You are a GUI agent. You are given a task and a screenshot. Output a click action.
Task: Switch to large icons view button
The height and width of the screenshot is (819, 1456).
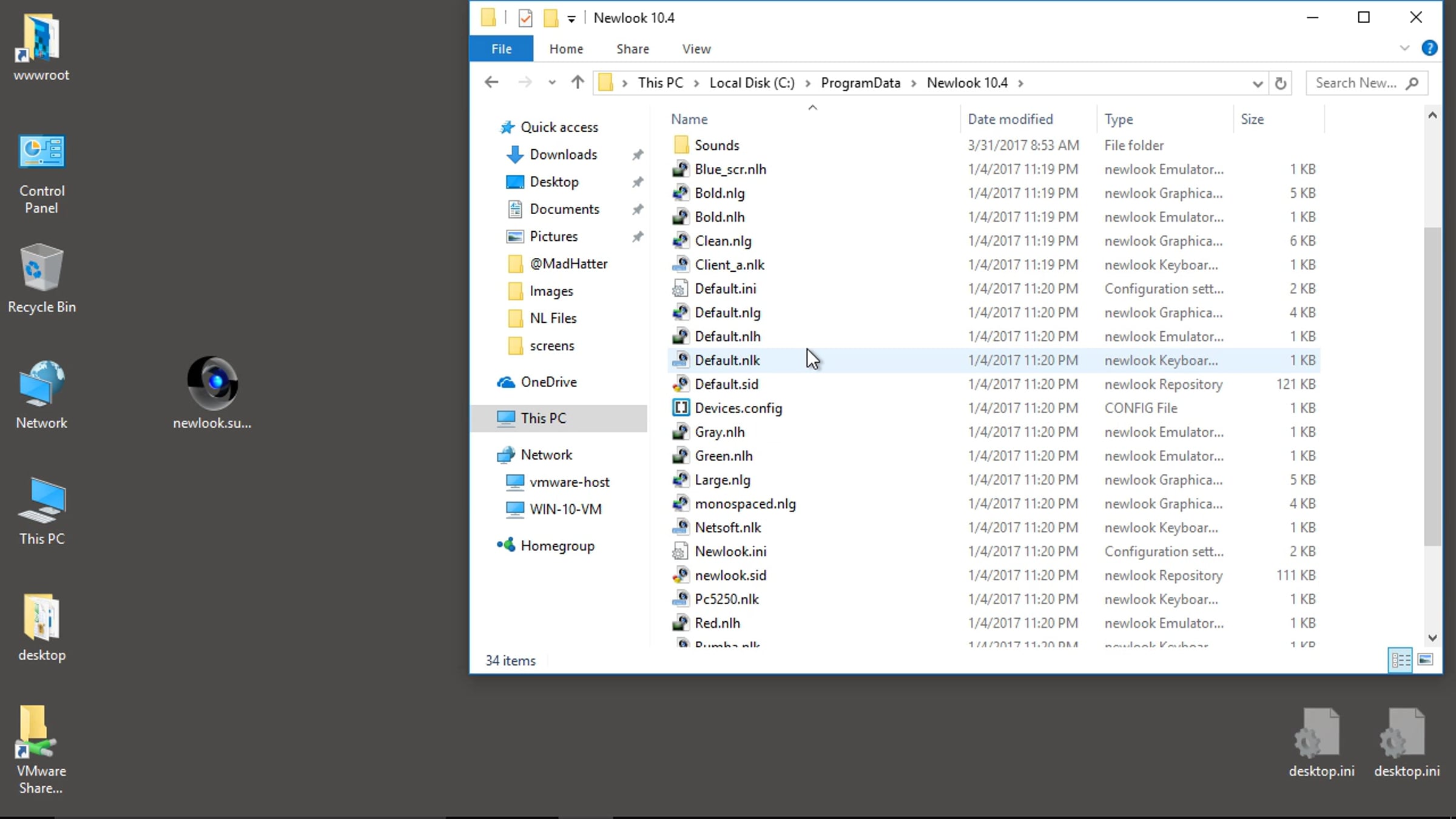[1425, 659]
